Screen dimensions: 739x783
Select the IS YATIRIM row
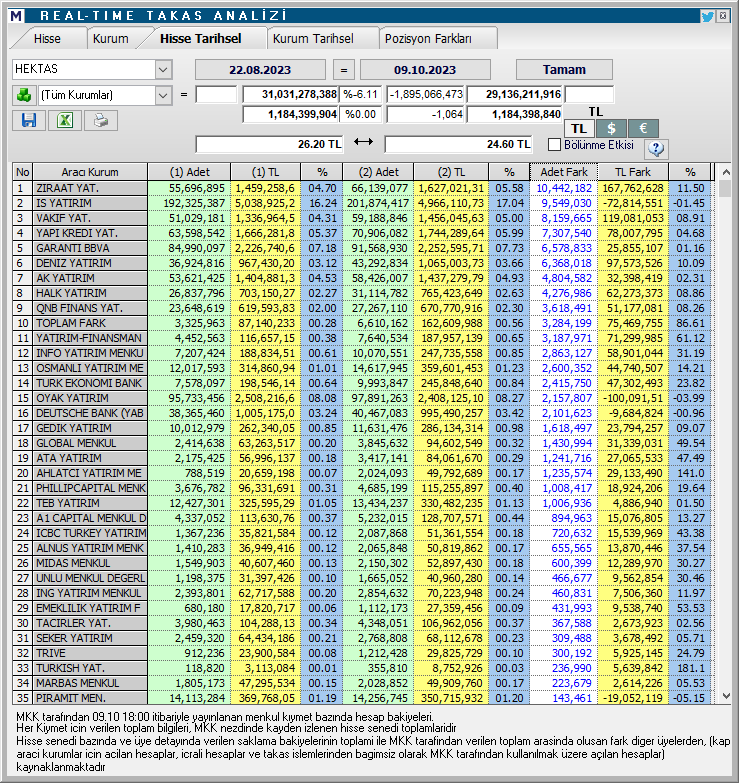pyautogui.click(x=363, y=203)
